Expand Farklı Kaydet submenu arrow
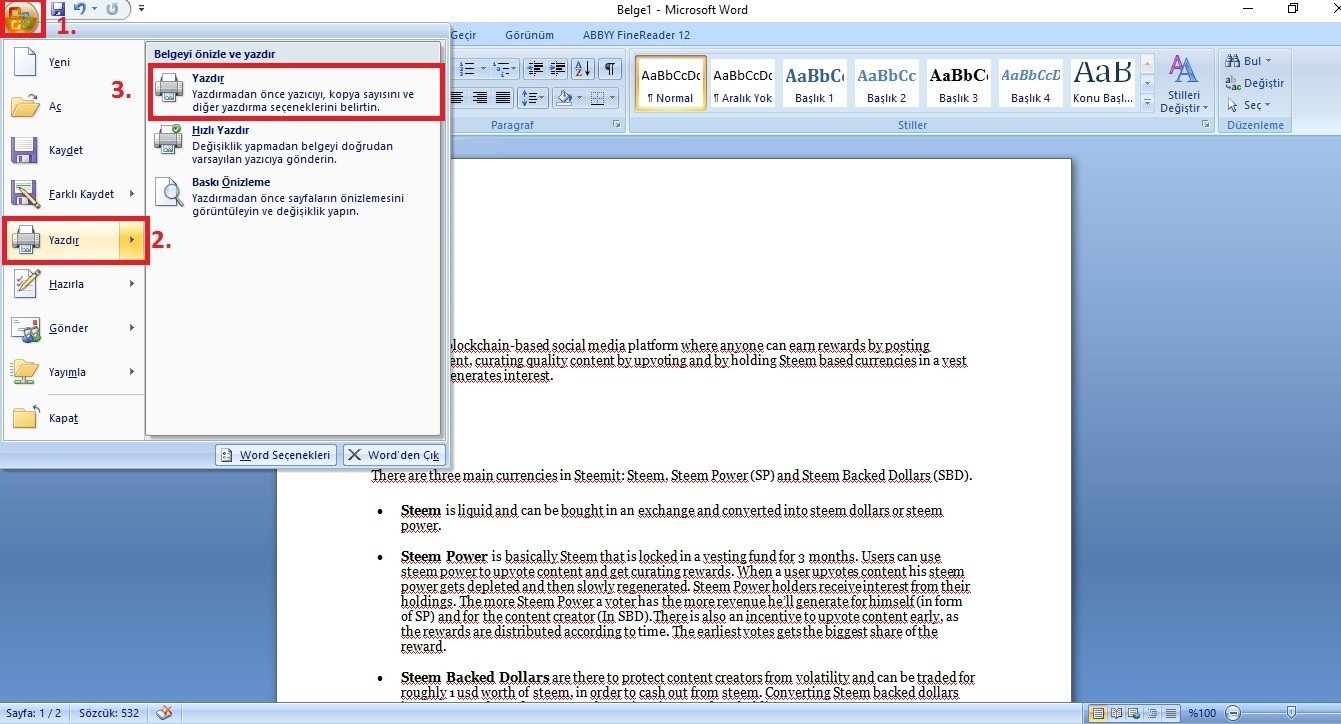Viewport: 1341px width, 724px height. [132, 194]
